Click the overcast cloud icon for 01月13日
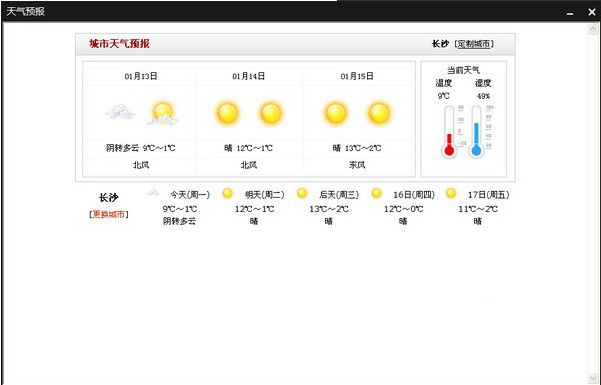The width and height of the screenshot is (601, 385). tap(120, 112)
